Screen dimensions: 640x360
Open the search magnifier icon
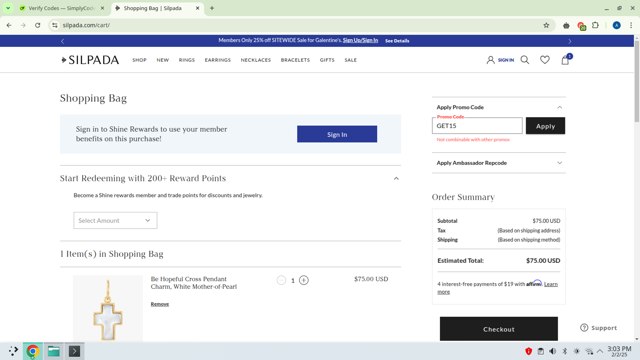coord(524,60)
